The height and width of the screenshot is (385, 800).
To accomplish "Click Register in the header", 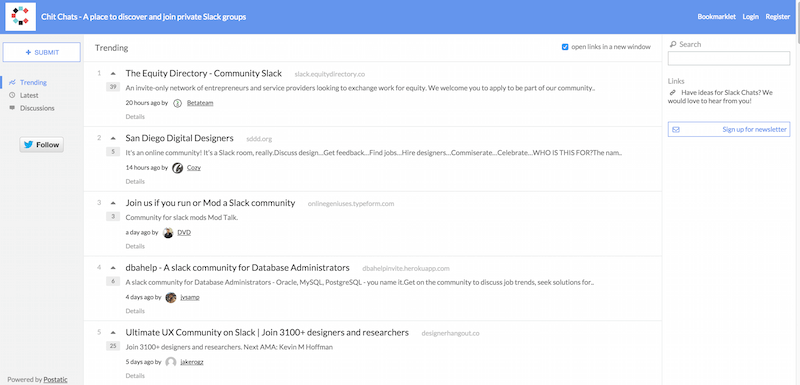I will click(x=778, y=17).
